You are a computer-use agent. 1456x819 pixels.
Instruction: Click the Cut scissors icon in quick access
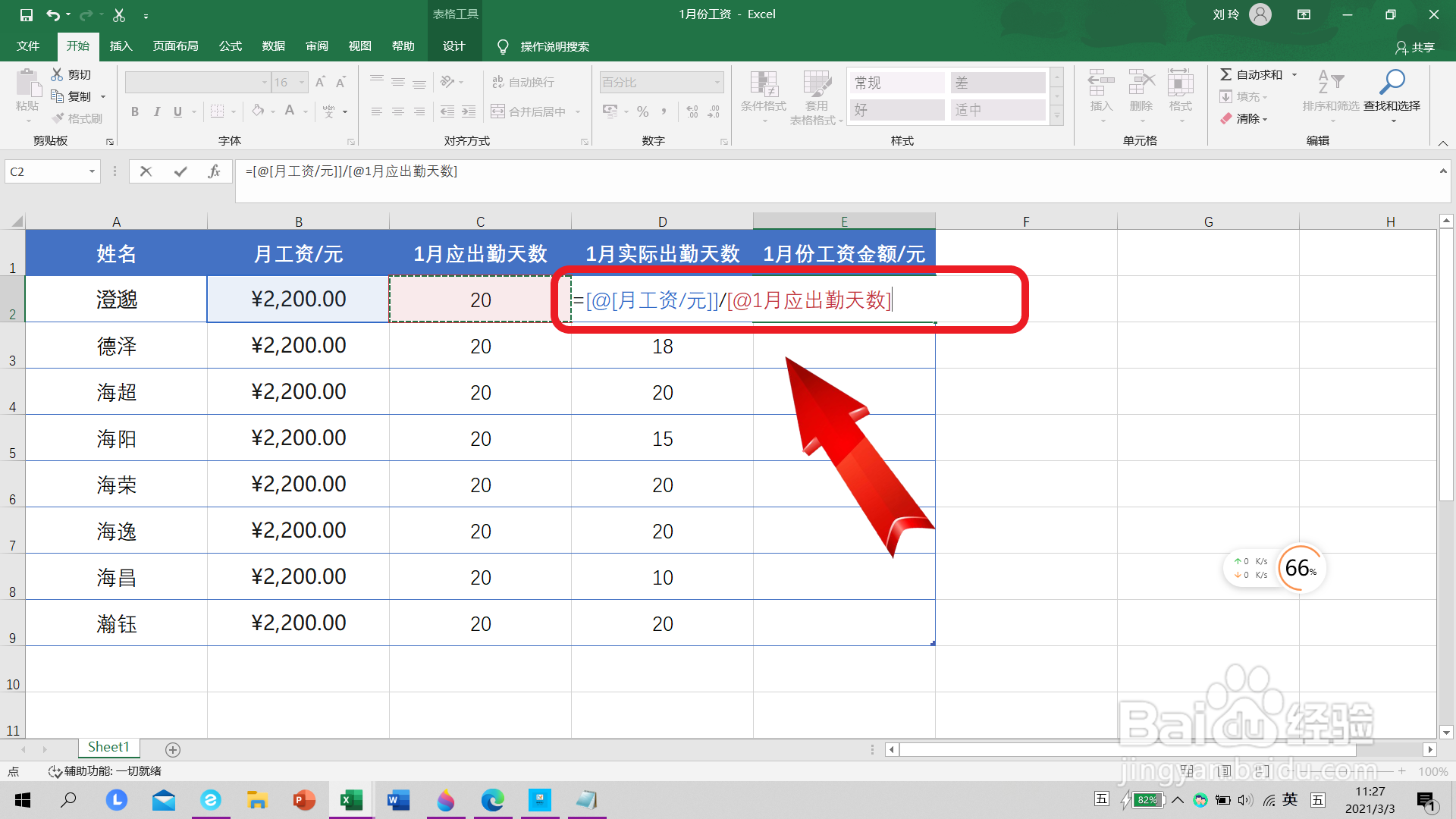click(x=119, y=14)
